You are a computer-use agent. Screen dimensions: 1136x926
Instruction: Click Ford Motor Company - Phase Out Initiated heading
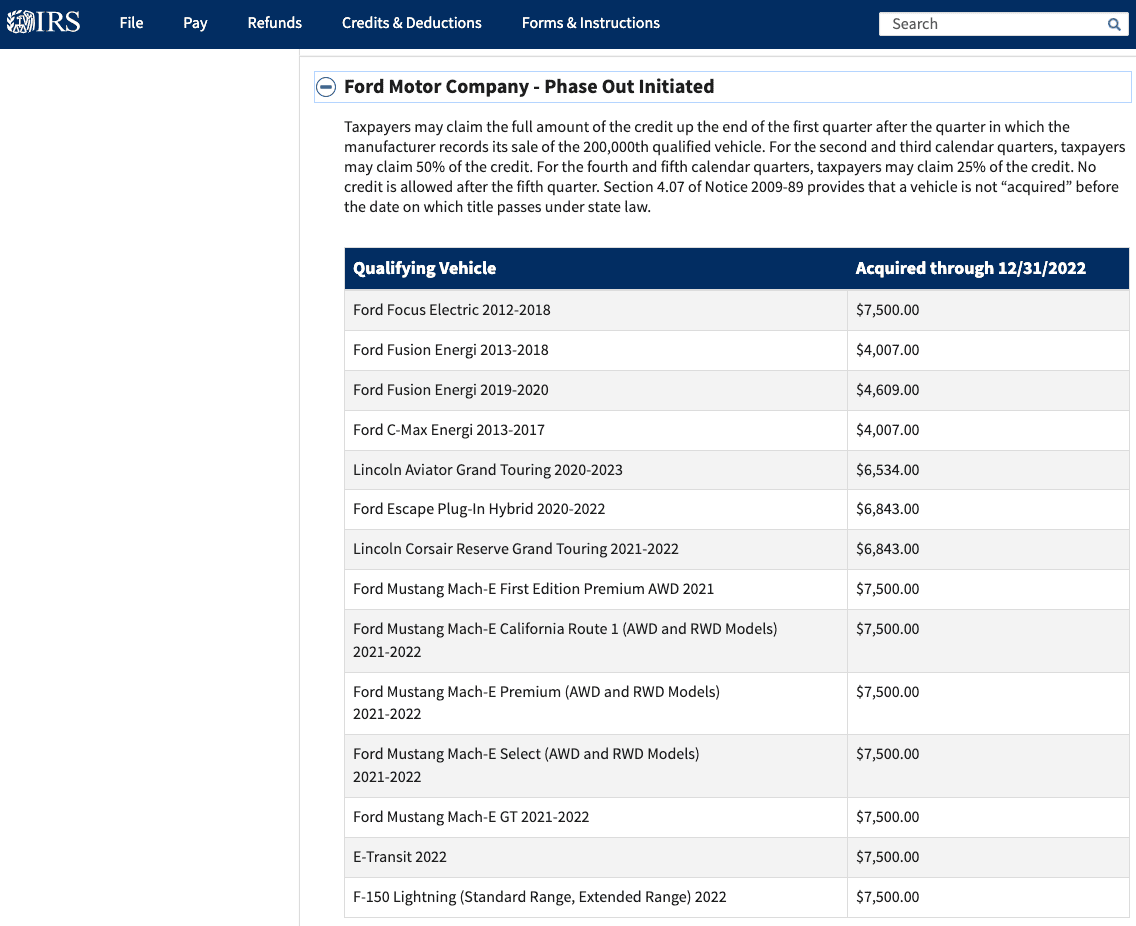529,87
